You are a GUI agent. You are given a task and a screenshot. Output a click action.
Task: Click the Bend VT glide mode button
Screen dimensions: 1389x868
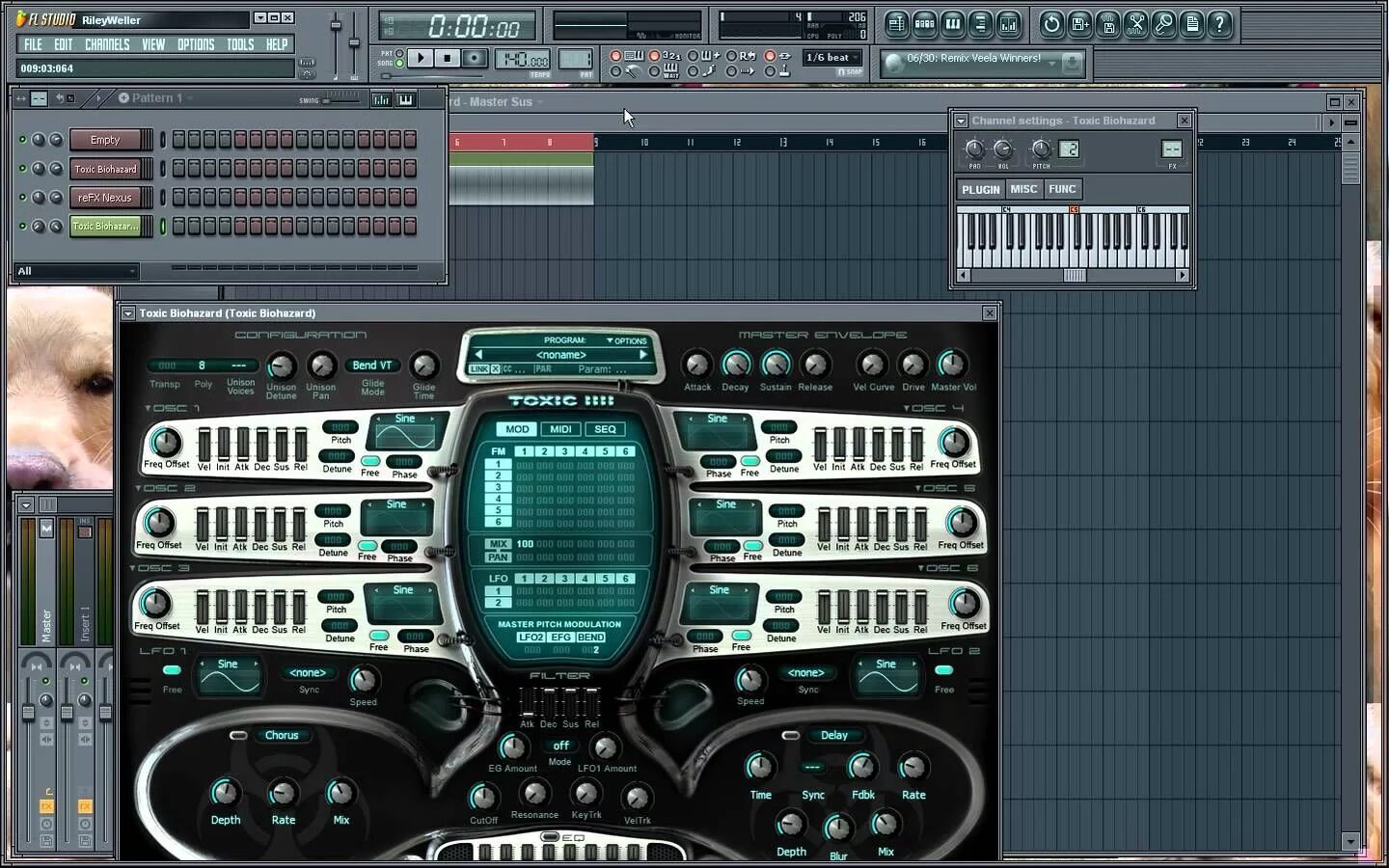pyautogui.click(x=372, y=366)
